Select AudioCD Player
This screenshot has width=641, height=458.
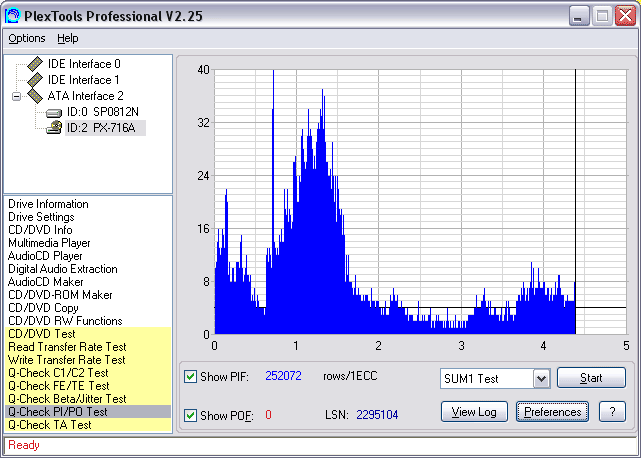tap(45, 256)
